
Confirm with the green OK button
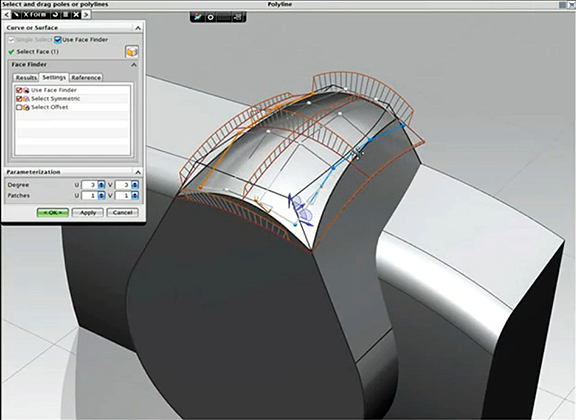pos(53,212)
